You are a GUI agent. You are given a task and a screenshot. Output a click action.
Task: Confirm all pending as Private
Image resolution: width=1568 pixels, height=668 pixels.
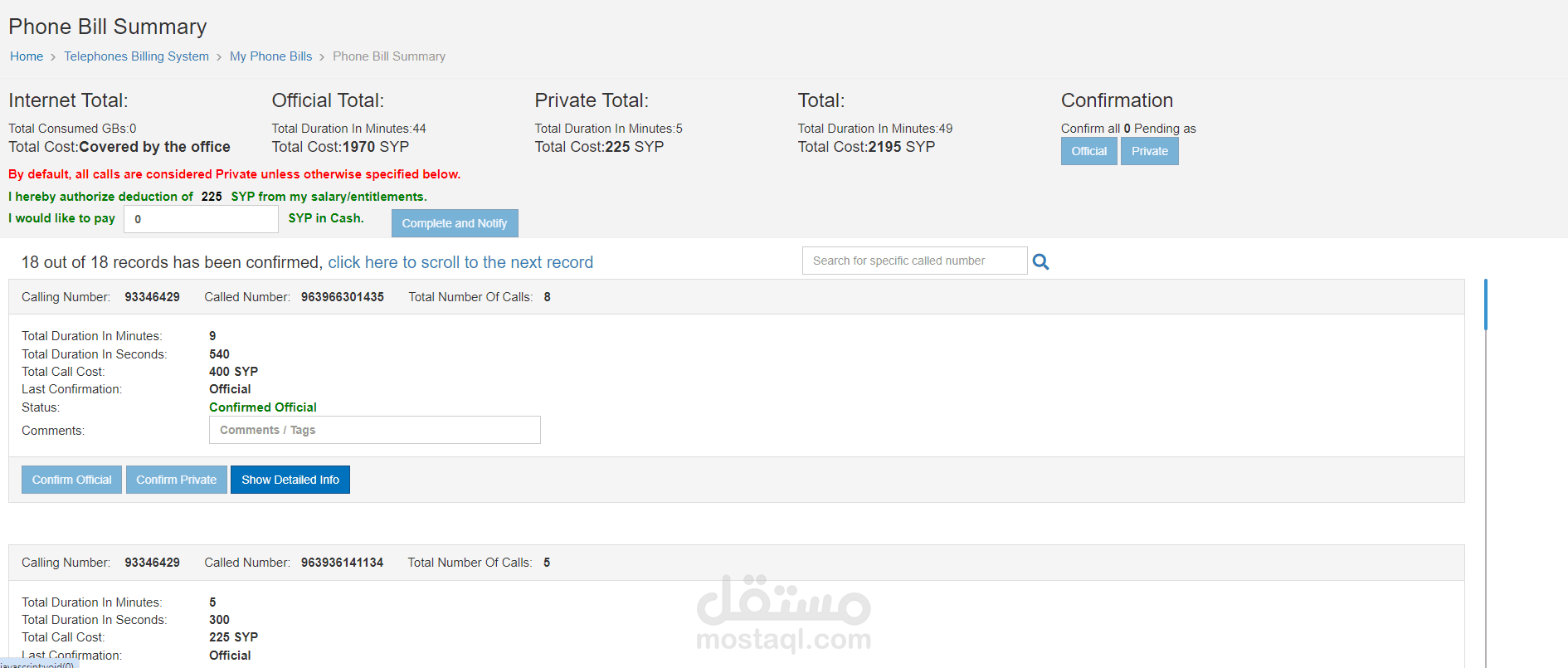(x=1149, y=151)
